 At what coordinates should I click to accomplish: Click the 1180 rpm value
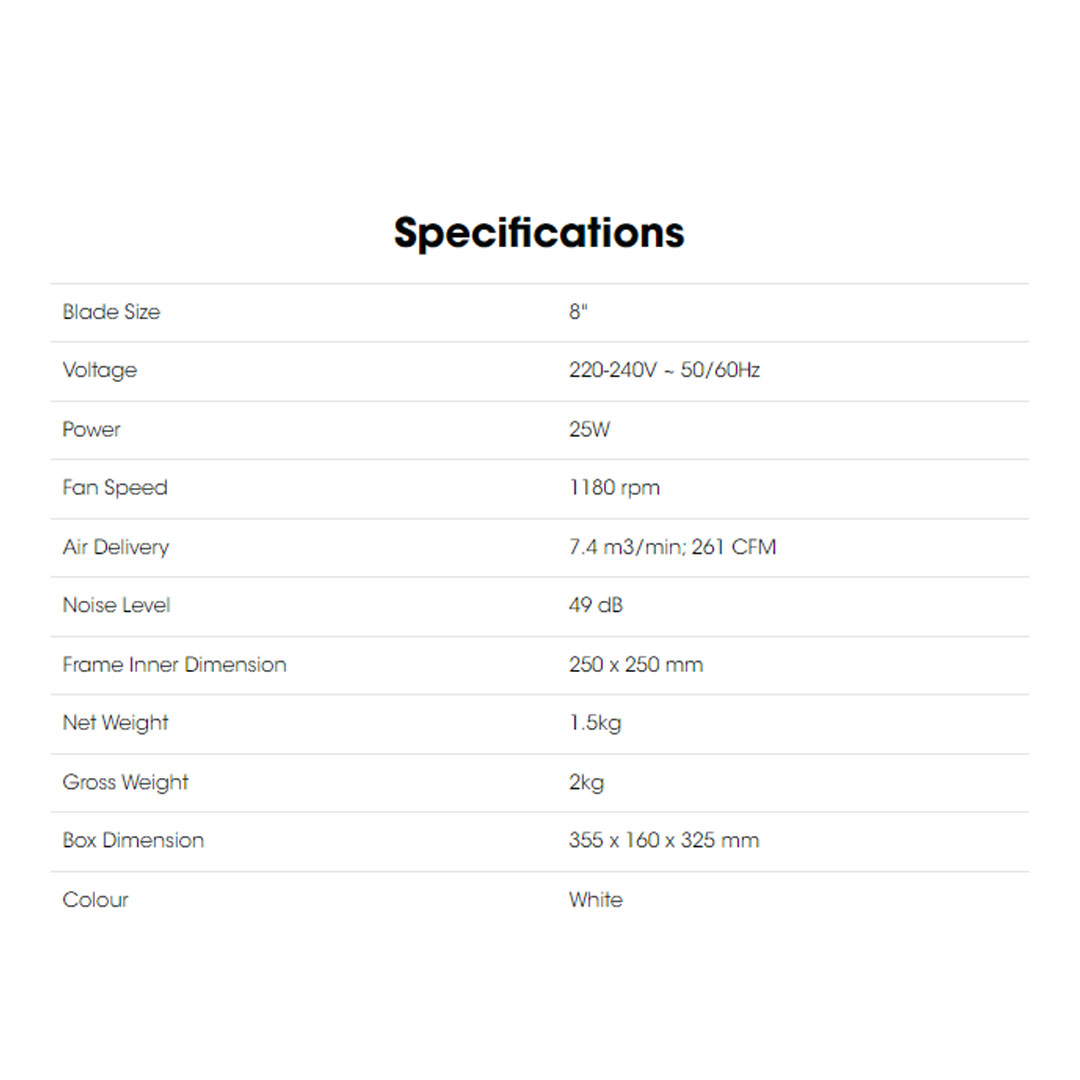[614, 488]
